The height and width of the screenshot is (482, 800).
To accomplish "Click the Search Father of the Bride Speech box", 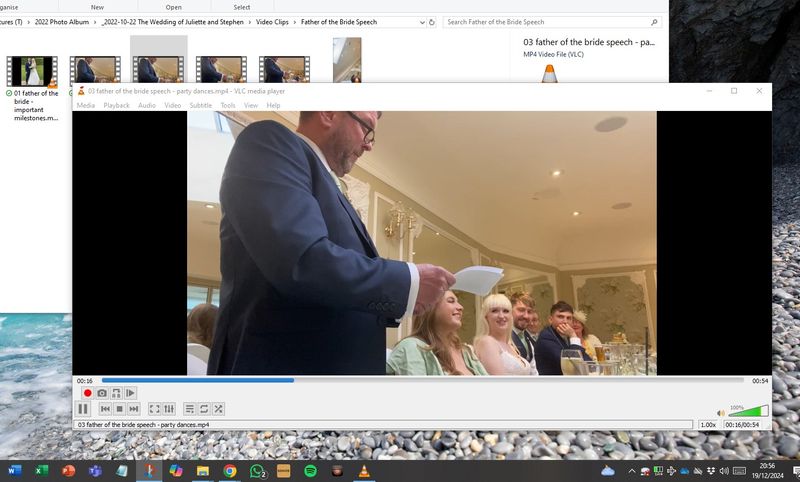I will pyautogui.click(x=545, y=21).
